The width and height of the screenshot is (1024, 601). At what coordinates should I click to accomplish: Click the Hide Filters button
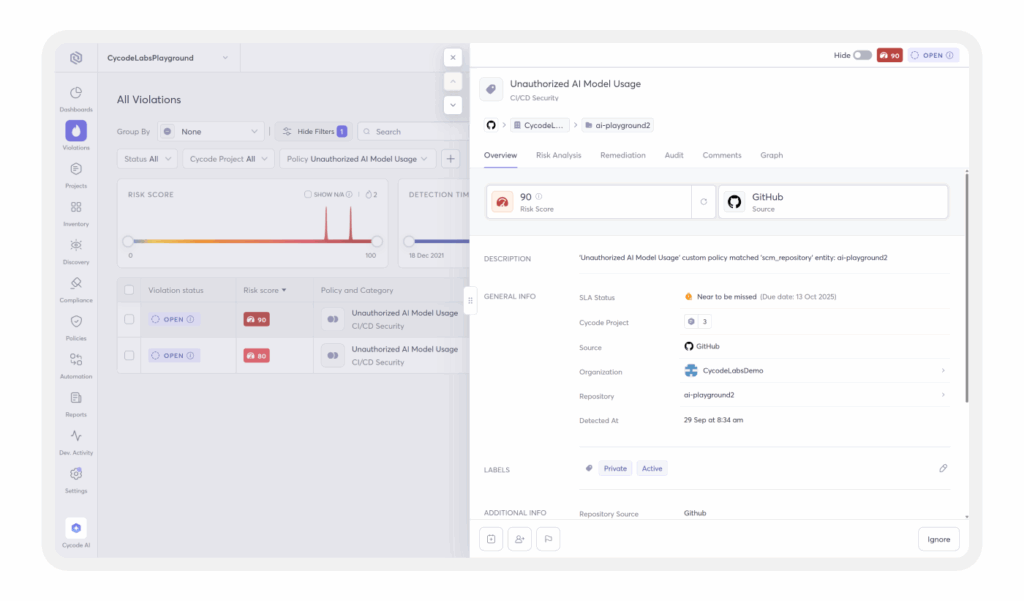314,131
